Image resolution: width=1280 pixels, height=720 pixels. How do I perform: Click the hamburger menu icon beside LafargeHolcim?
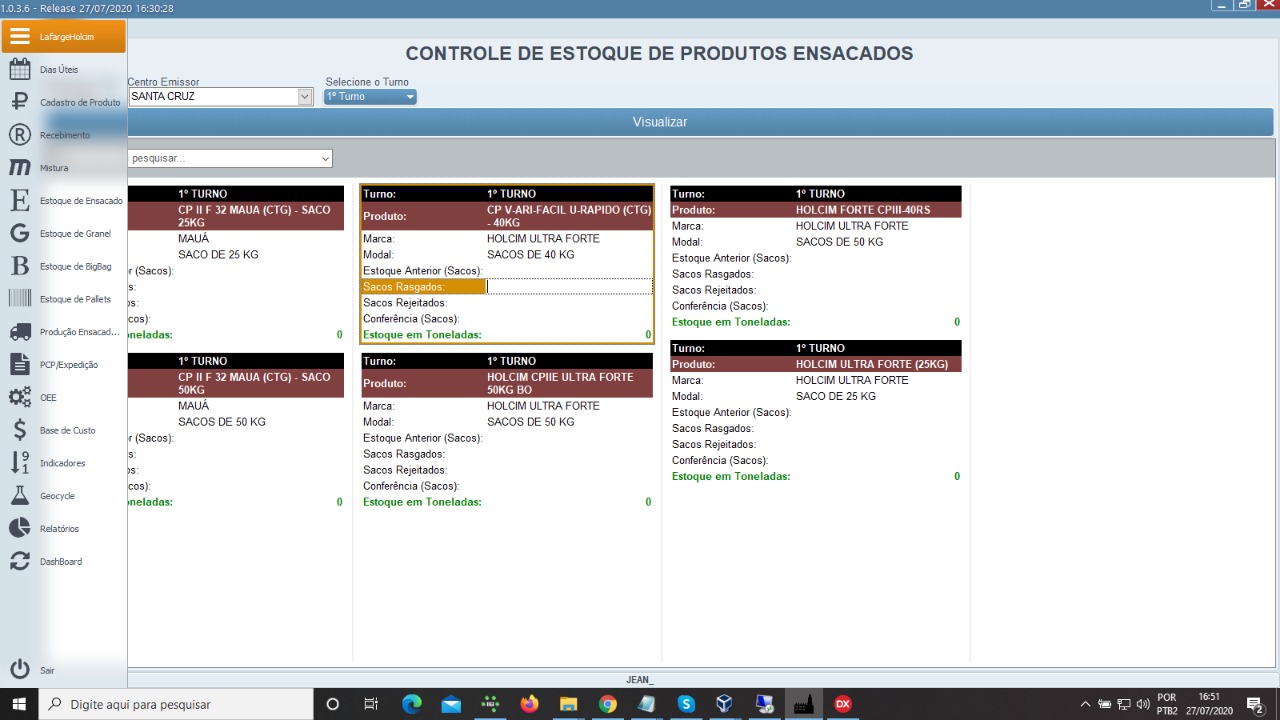20,37
